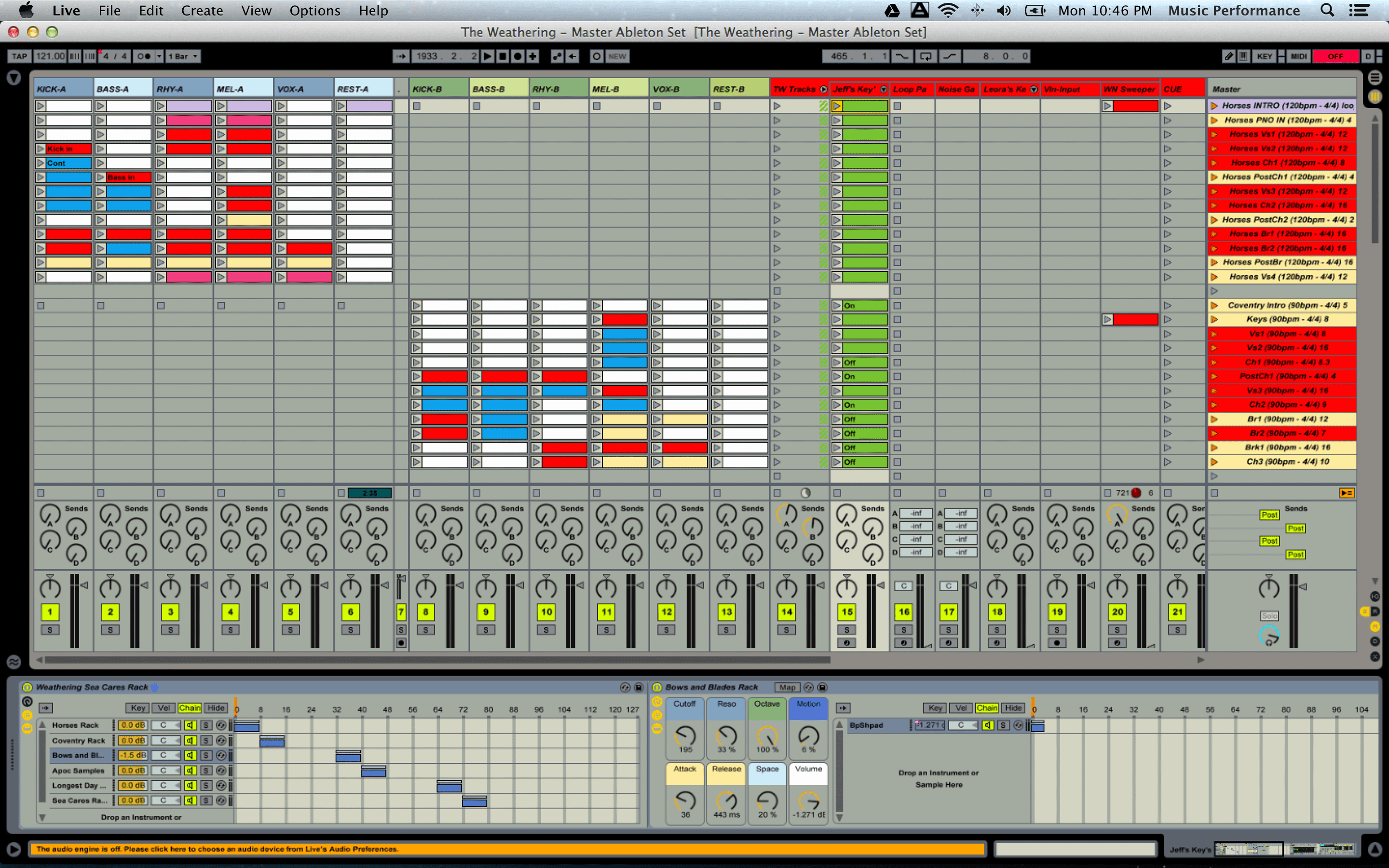
Task: Click the Volume macro knob
Action: click(x=808, y=800)
